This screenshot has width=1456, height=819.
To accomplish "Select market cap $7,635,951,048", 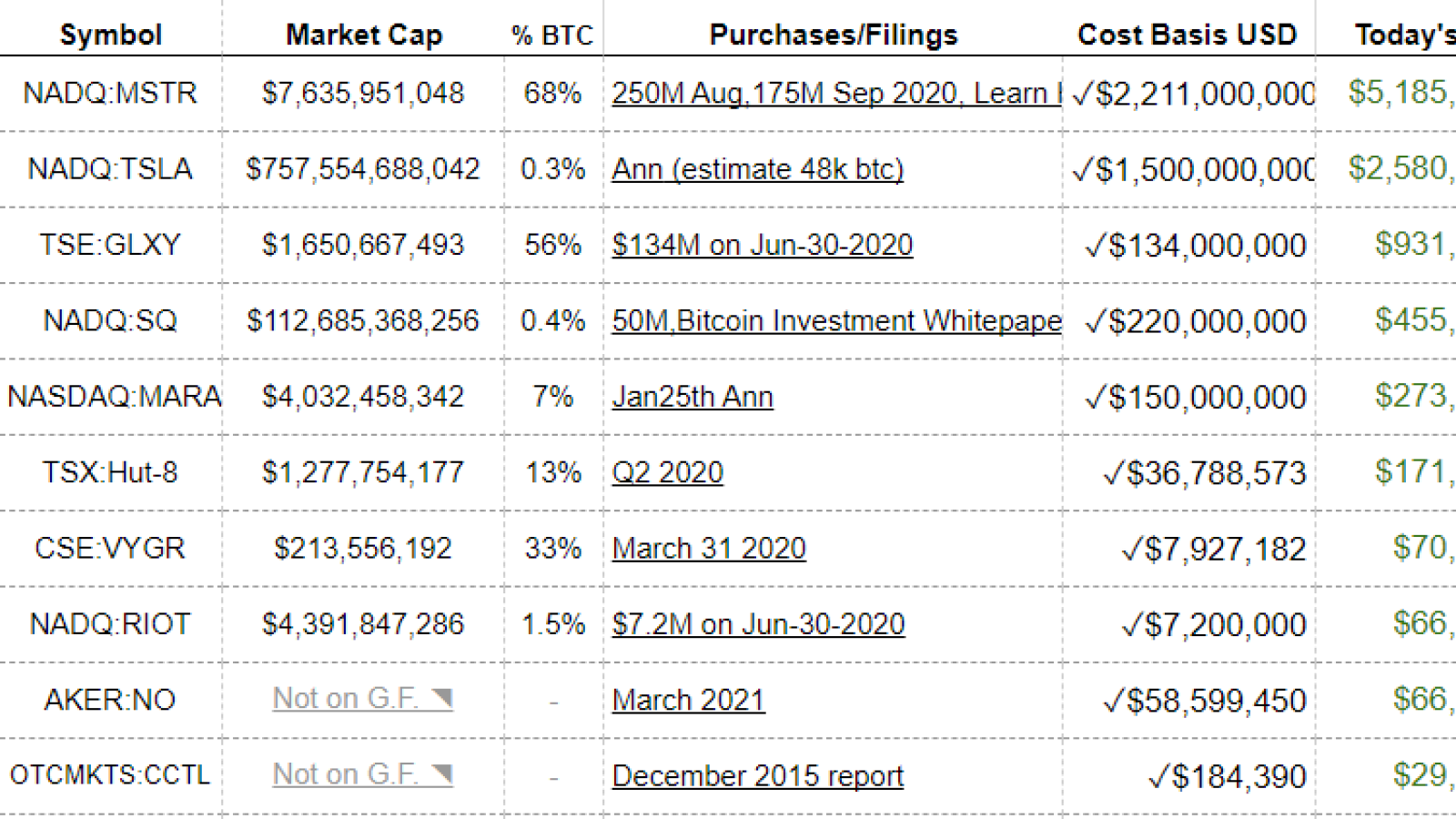I will tap(363, 93).
